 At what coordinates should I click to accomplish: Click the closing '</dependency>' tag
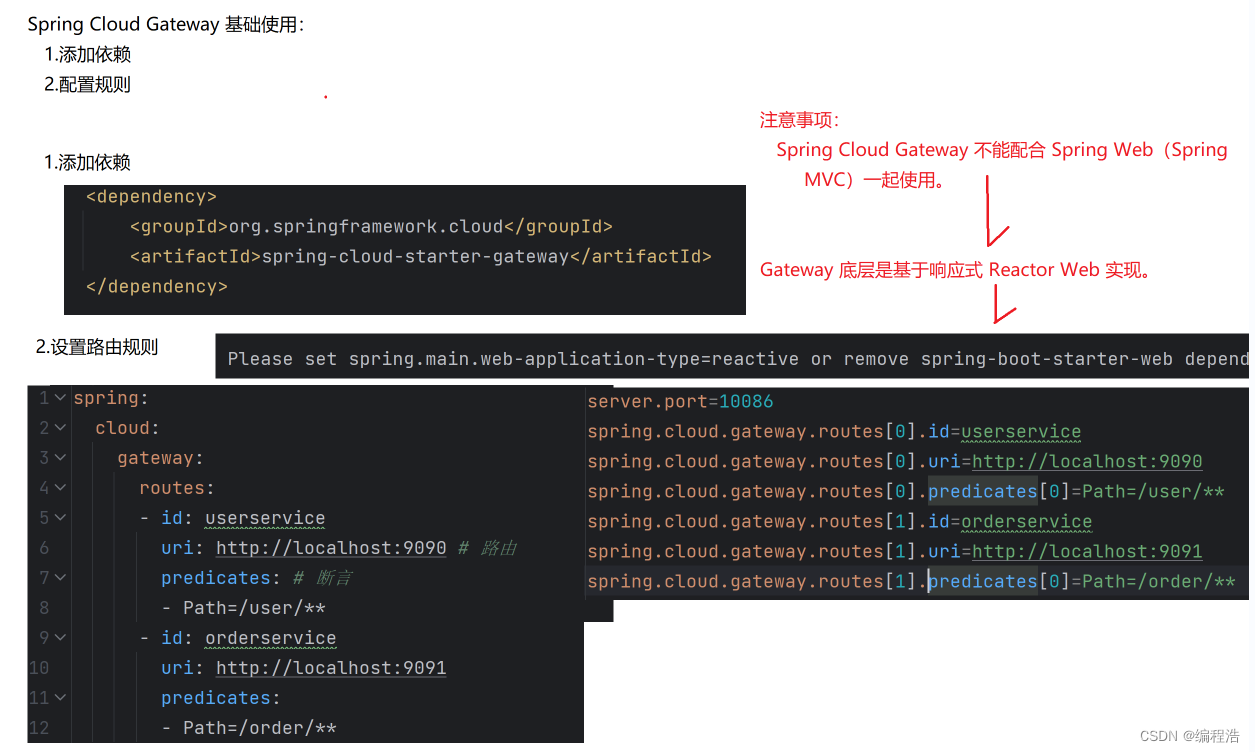coord(157,287)
